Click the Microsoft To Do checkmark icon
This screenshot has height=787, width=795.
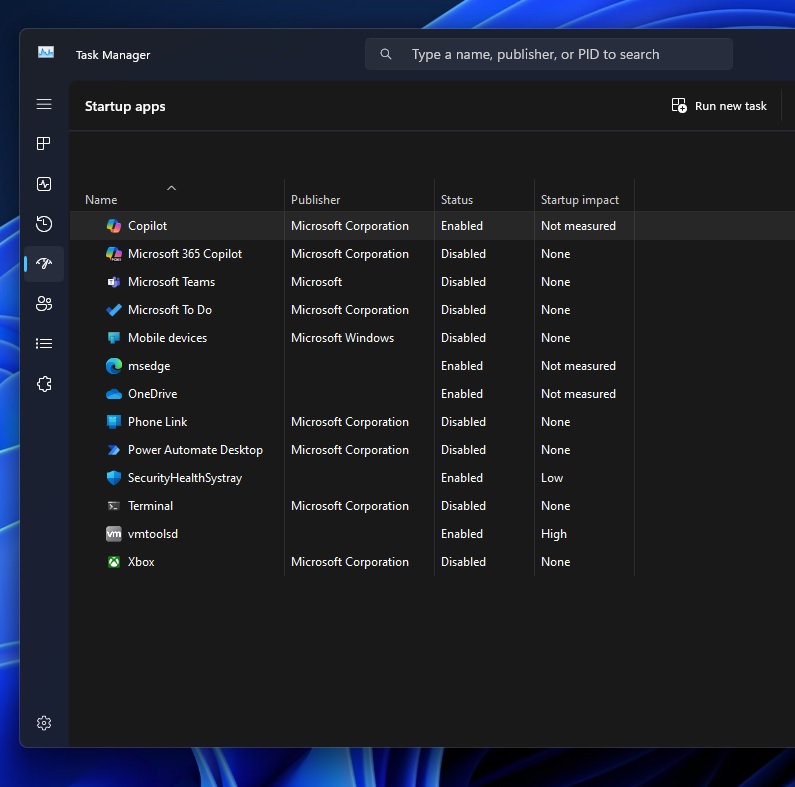(x=114, y=310)
